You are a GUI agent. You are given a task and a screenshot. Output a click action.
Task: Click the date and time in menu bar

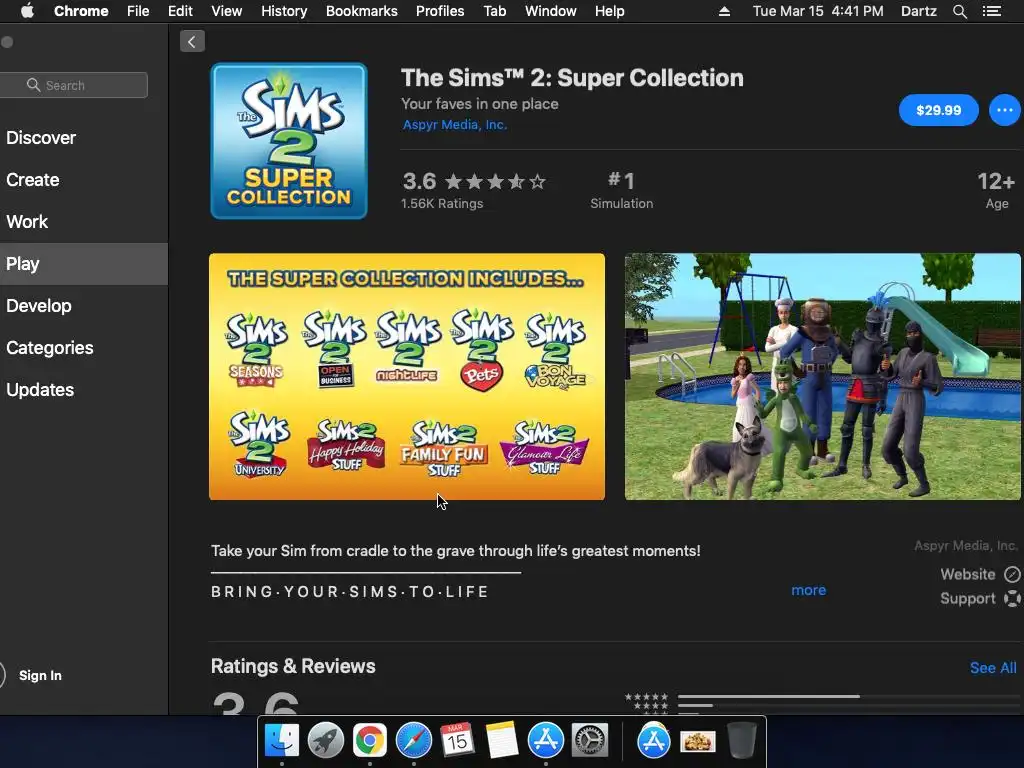point(818,11)
